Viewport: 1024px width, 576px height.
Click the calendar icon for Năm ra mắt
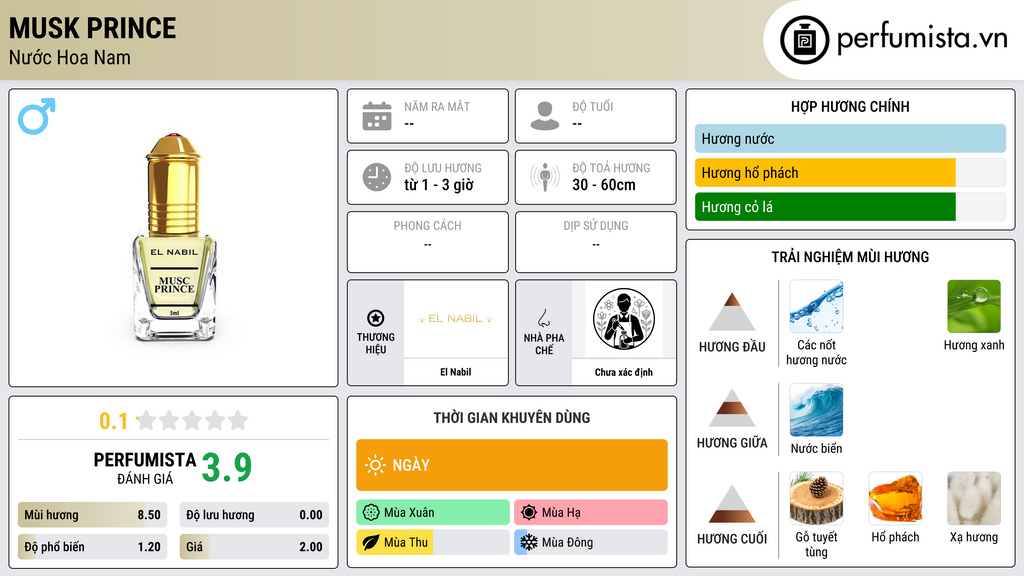[377, 116]
